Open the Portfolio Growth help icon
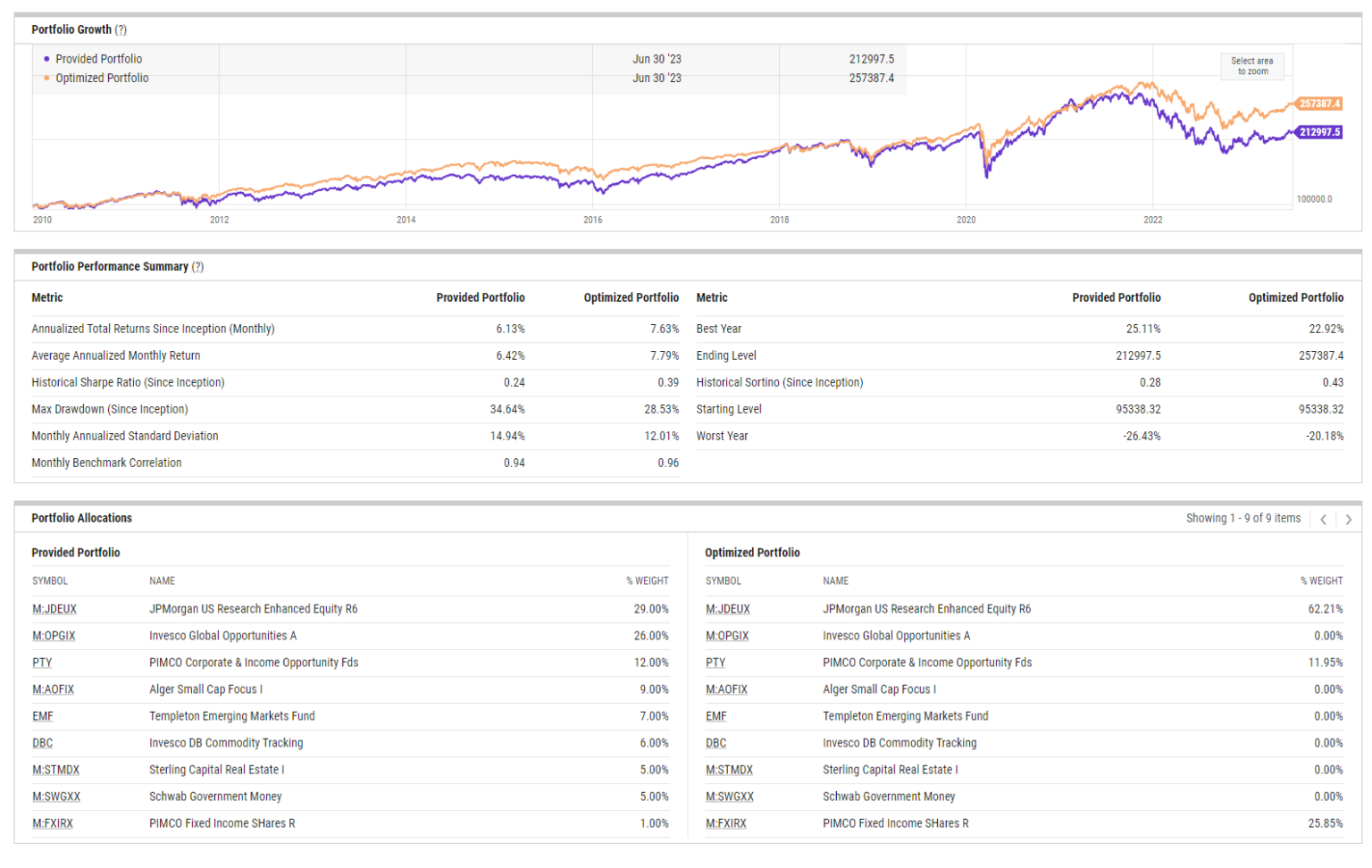The width and height of the screenshot is (1372, 868). (121, 29)
